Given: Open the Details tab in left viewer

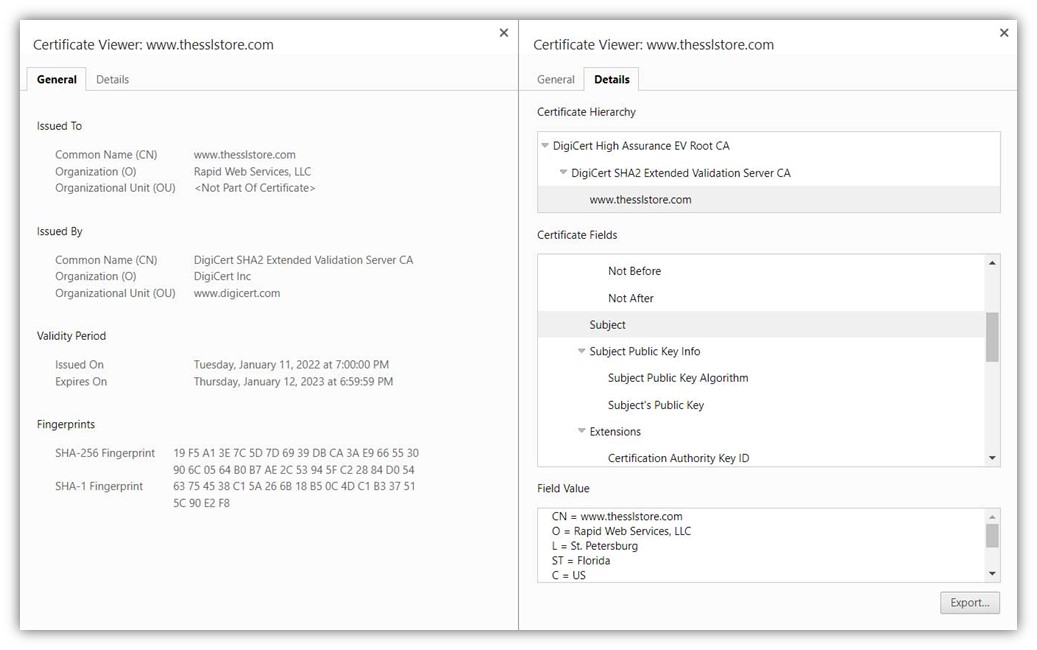Looking at the screenshot, I should (112, 79).
